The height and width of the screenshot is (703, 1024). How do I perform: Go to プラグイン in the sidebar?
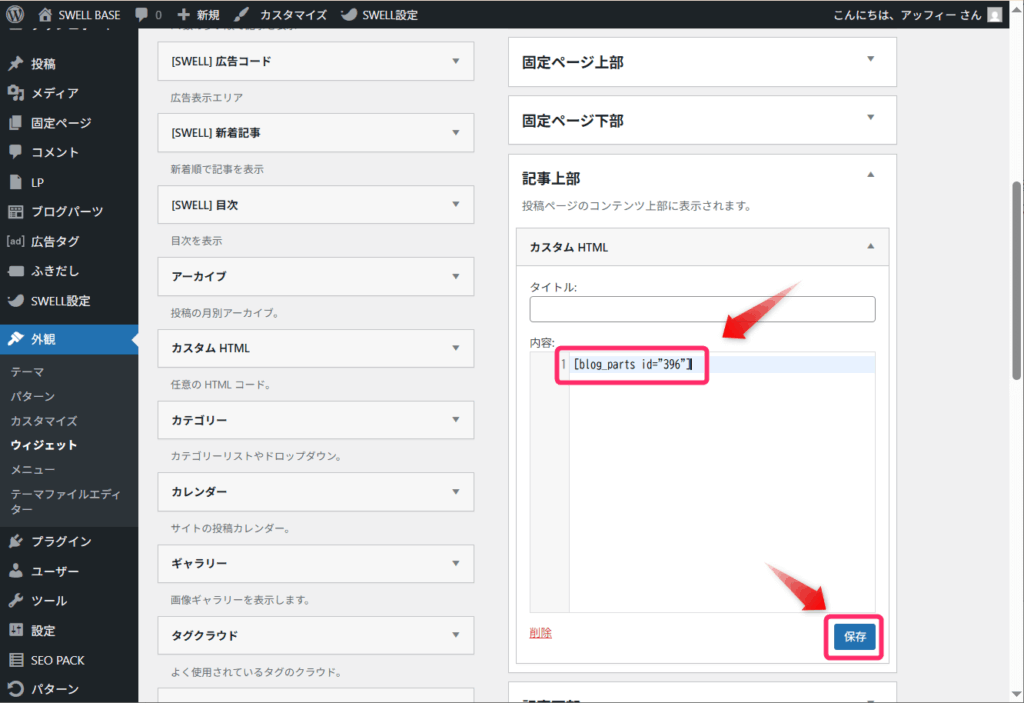coord(60,541)
